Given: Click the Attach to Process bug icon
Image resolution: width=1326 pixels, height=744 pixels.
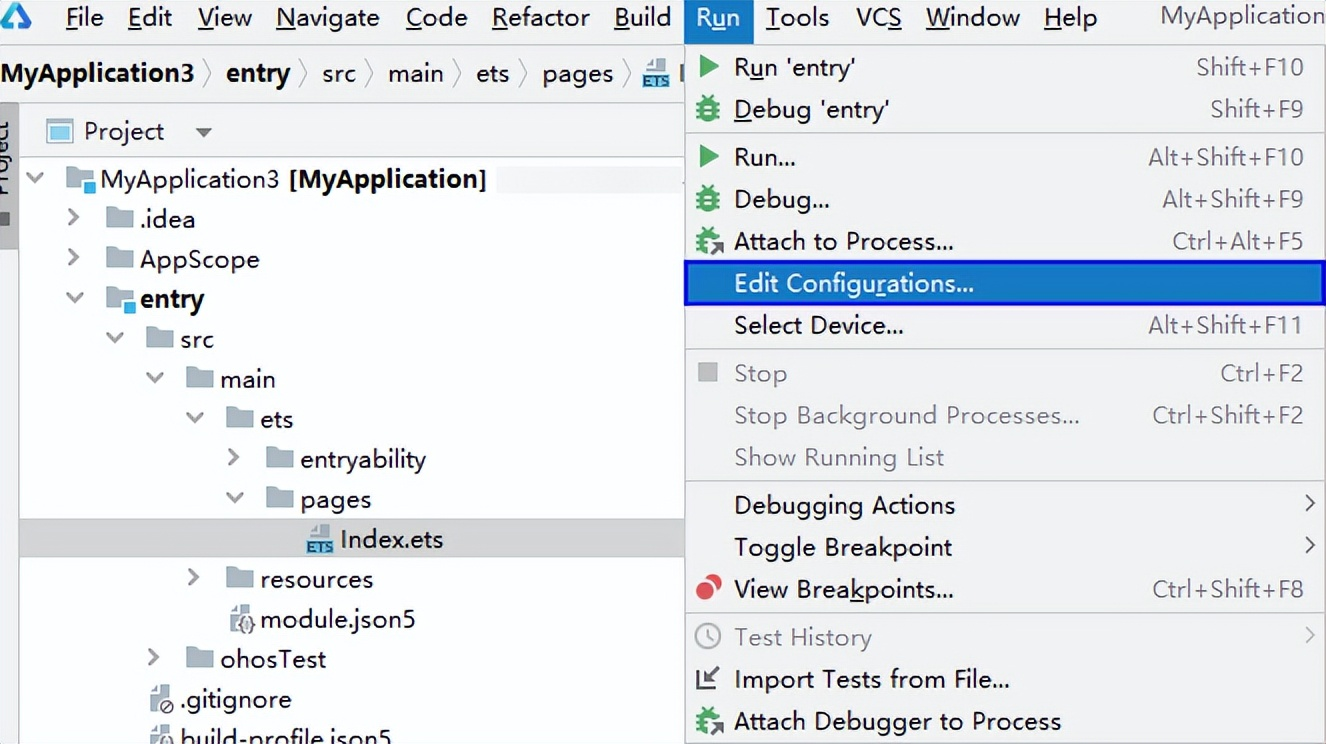Looking at the screenshot, I should [709, 241].
